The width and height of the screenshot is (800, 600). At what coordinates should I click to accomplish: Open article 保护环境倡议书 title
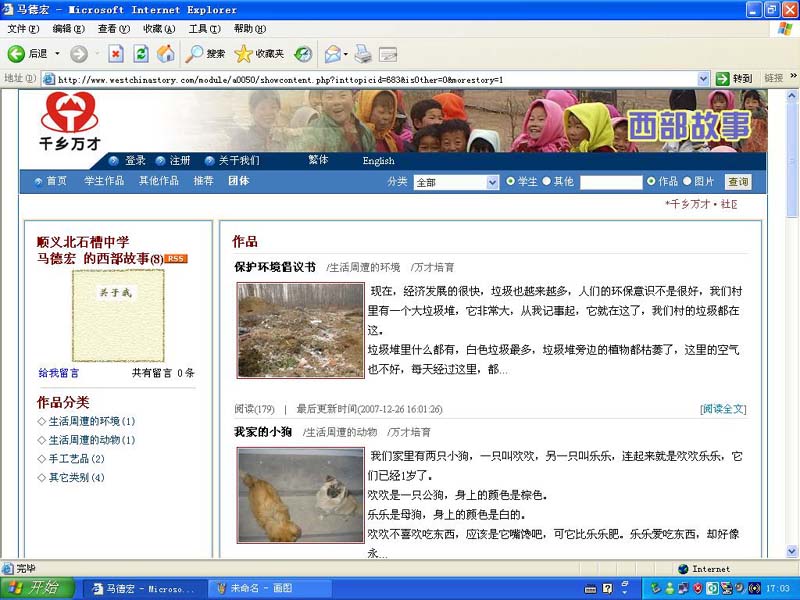274,267
